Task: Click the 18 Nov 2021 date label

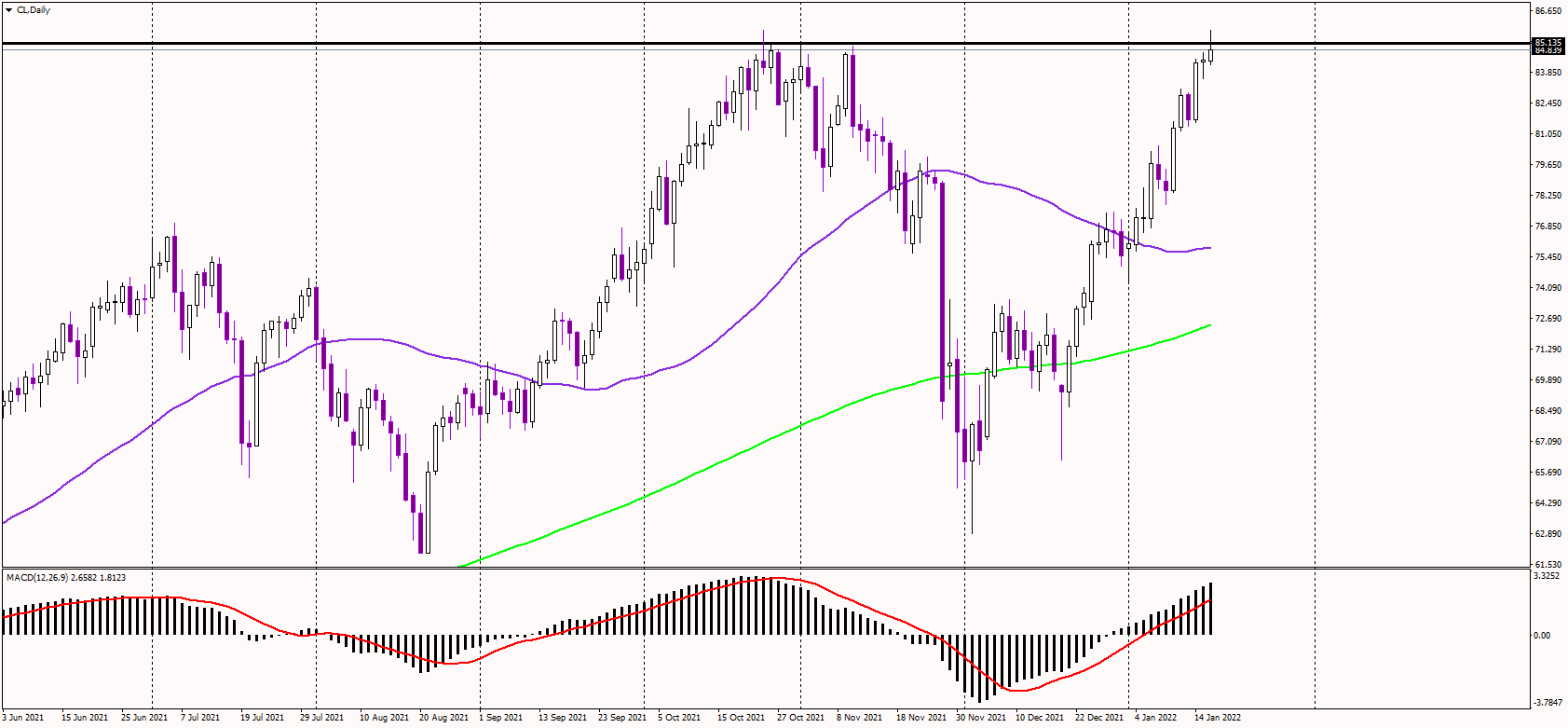Action: point(920,718)
